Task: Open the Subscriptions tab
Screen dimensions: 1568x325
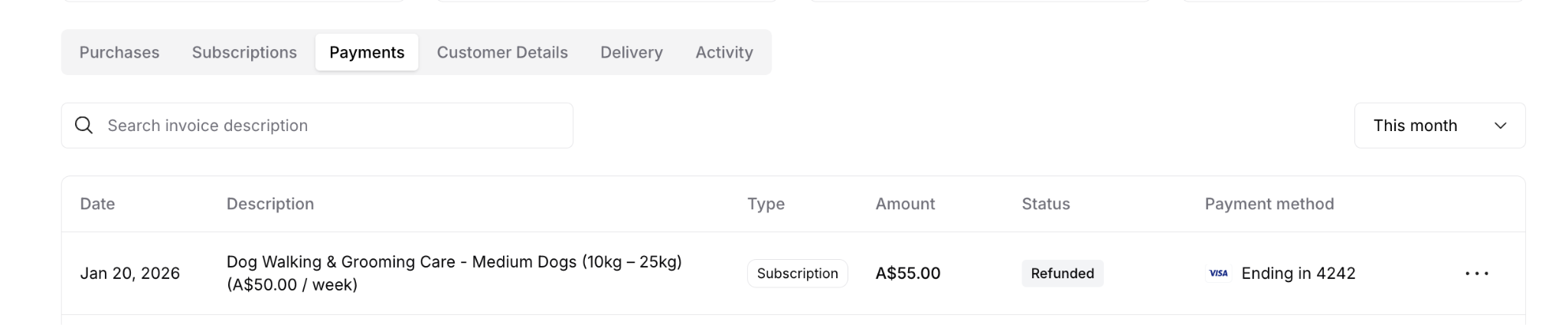Action: pos(244,52)
